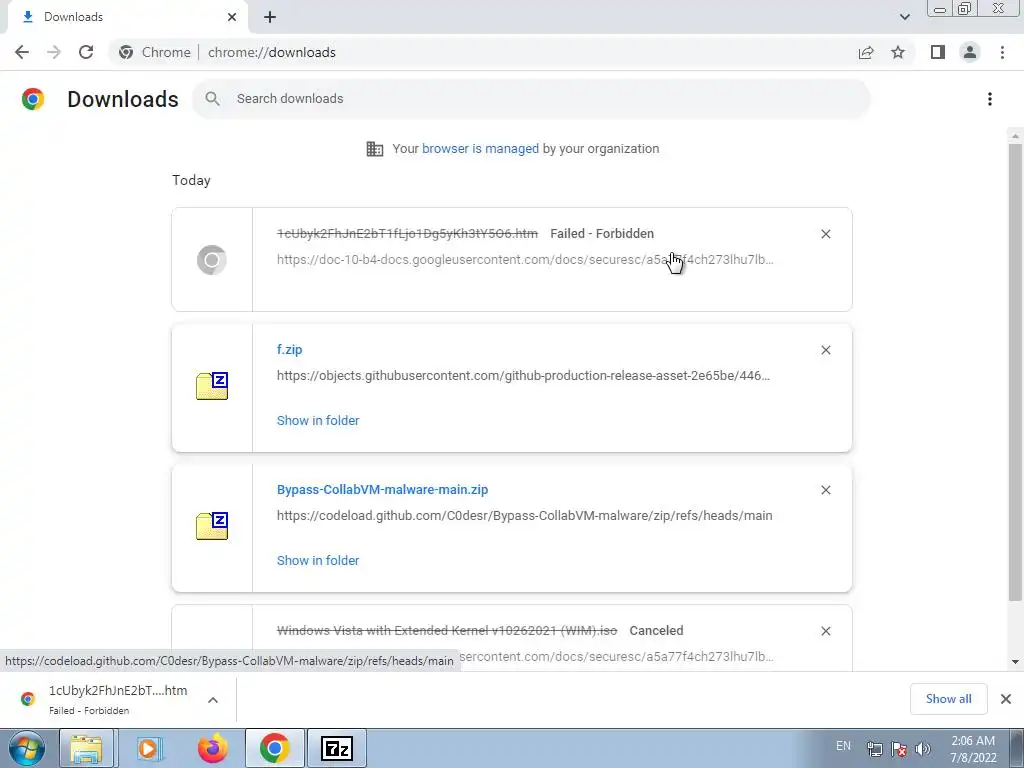Click the Chrome logo beside Downloads heading

point(33,99)
